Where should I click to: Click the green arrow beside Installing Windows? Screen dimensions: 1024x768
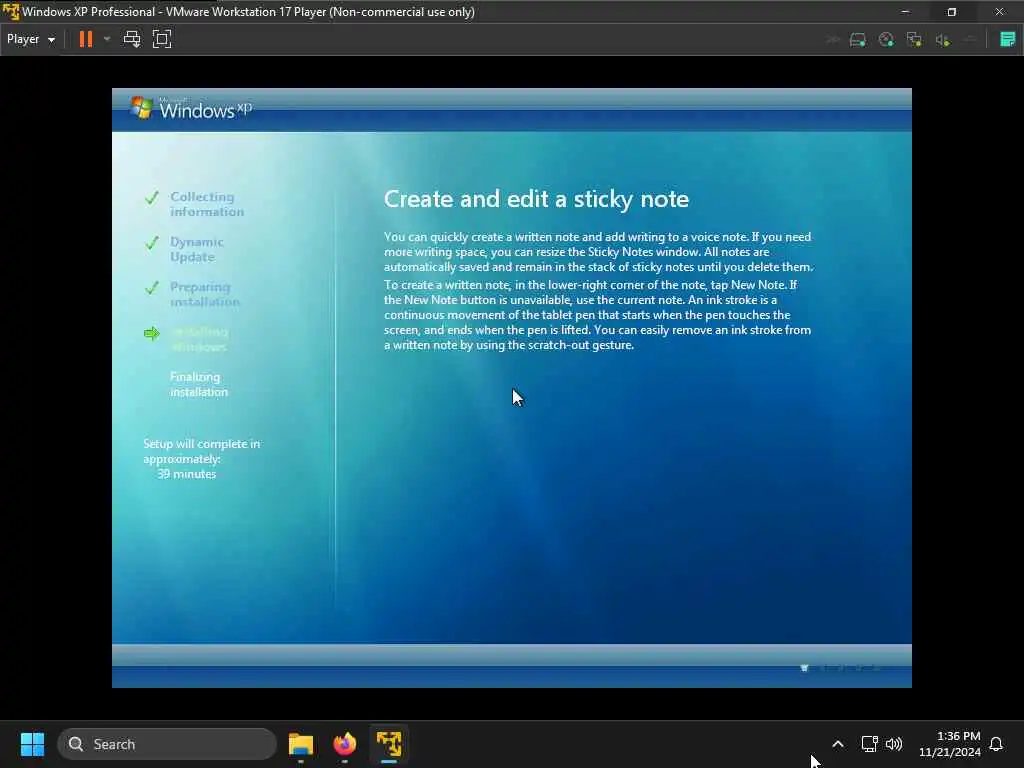tap(152, 334)
